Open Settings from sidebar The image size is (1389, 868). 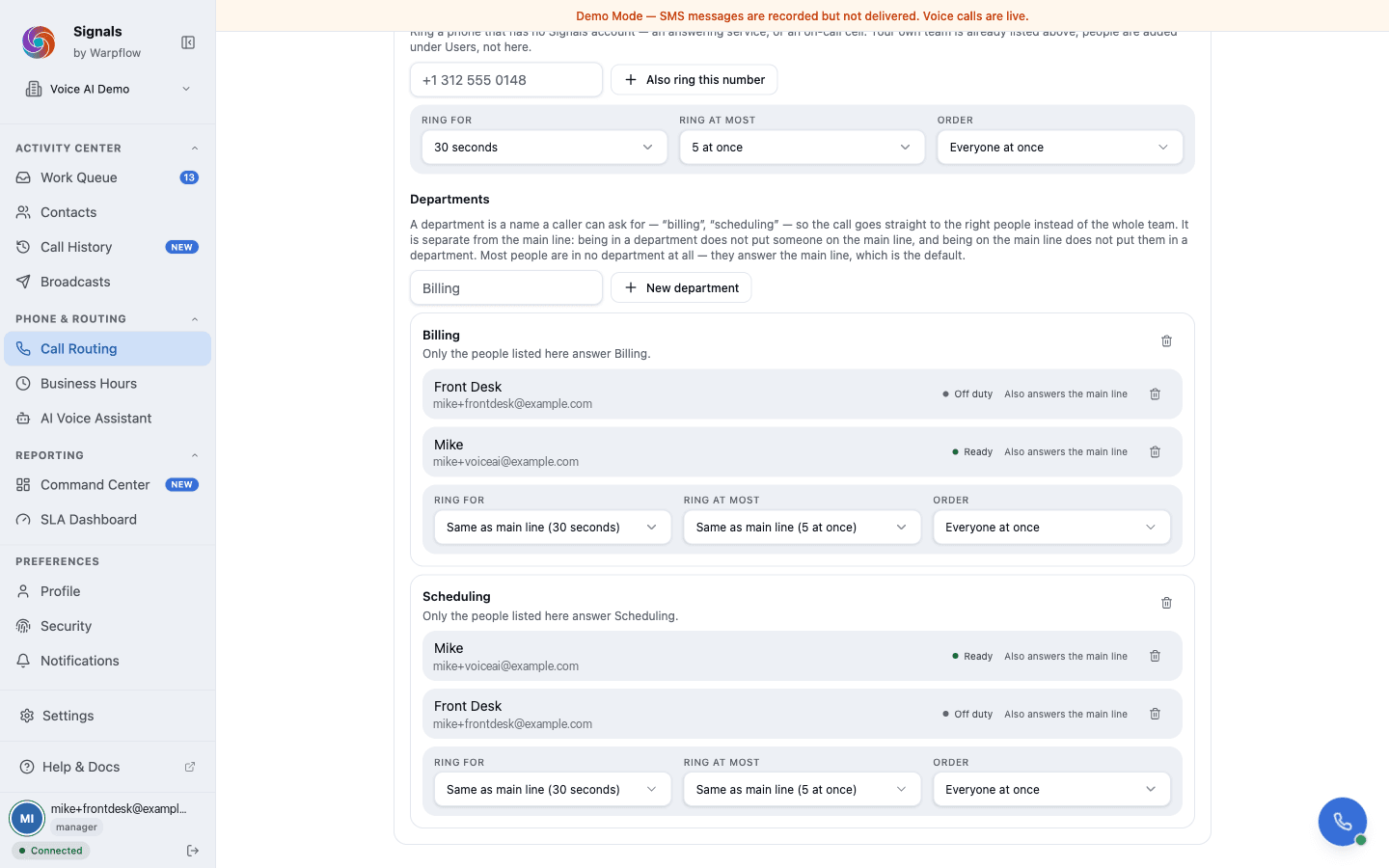[108, 716]
